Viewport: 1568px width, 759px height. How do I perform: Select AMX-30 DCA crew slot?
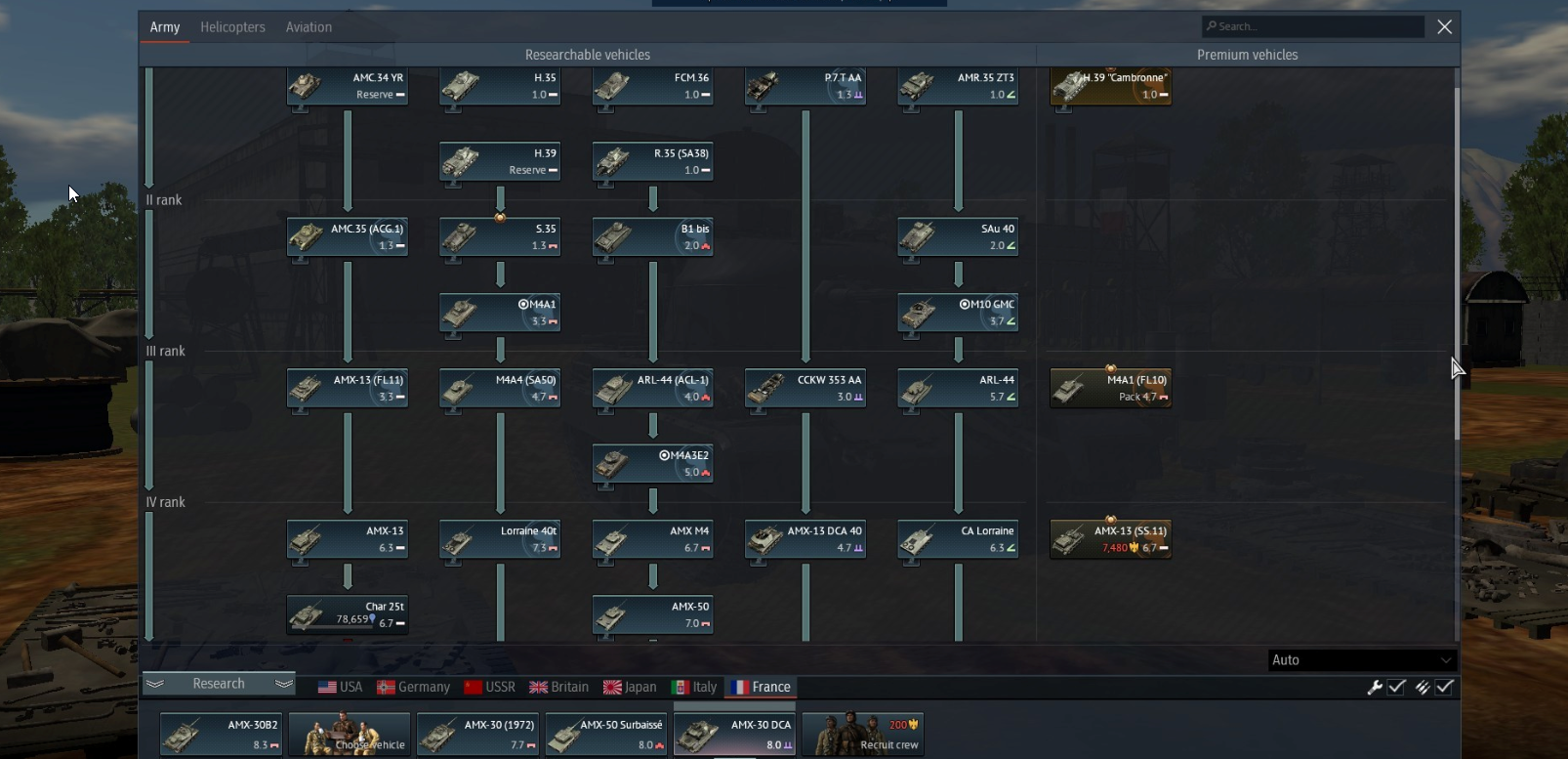click(x=735, y=735)
